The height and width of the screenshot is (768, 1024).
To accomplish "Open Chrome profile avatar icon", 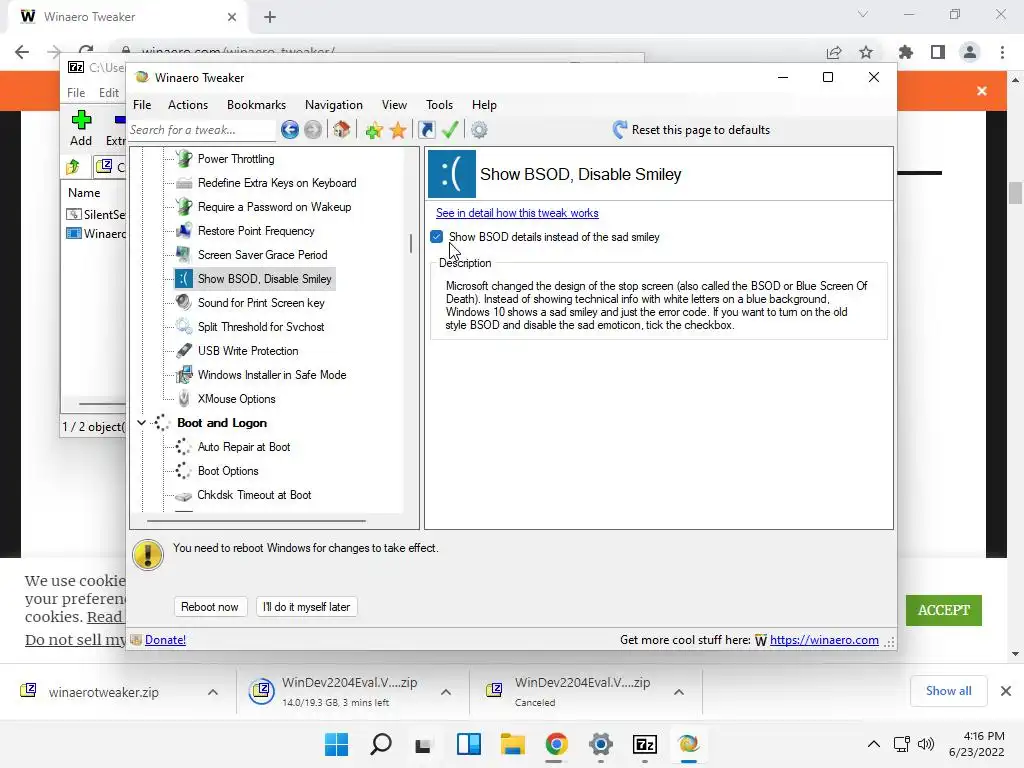I will [970, 52].
